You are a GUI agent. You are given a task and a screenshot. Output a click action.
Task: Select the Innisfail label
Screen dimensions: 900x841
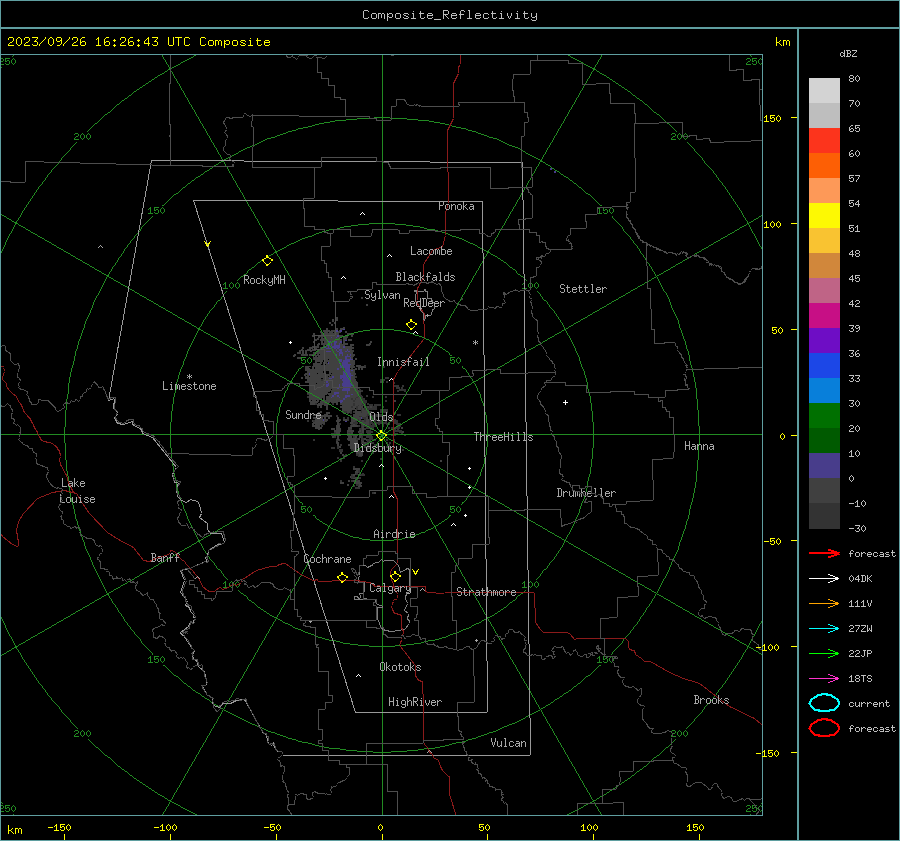[x=403, y=362]
